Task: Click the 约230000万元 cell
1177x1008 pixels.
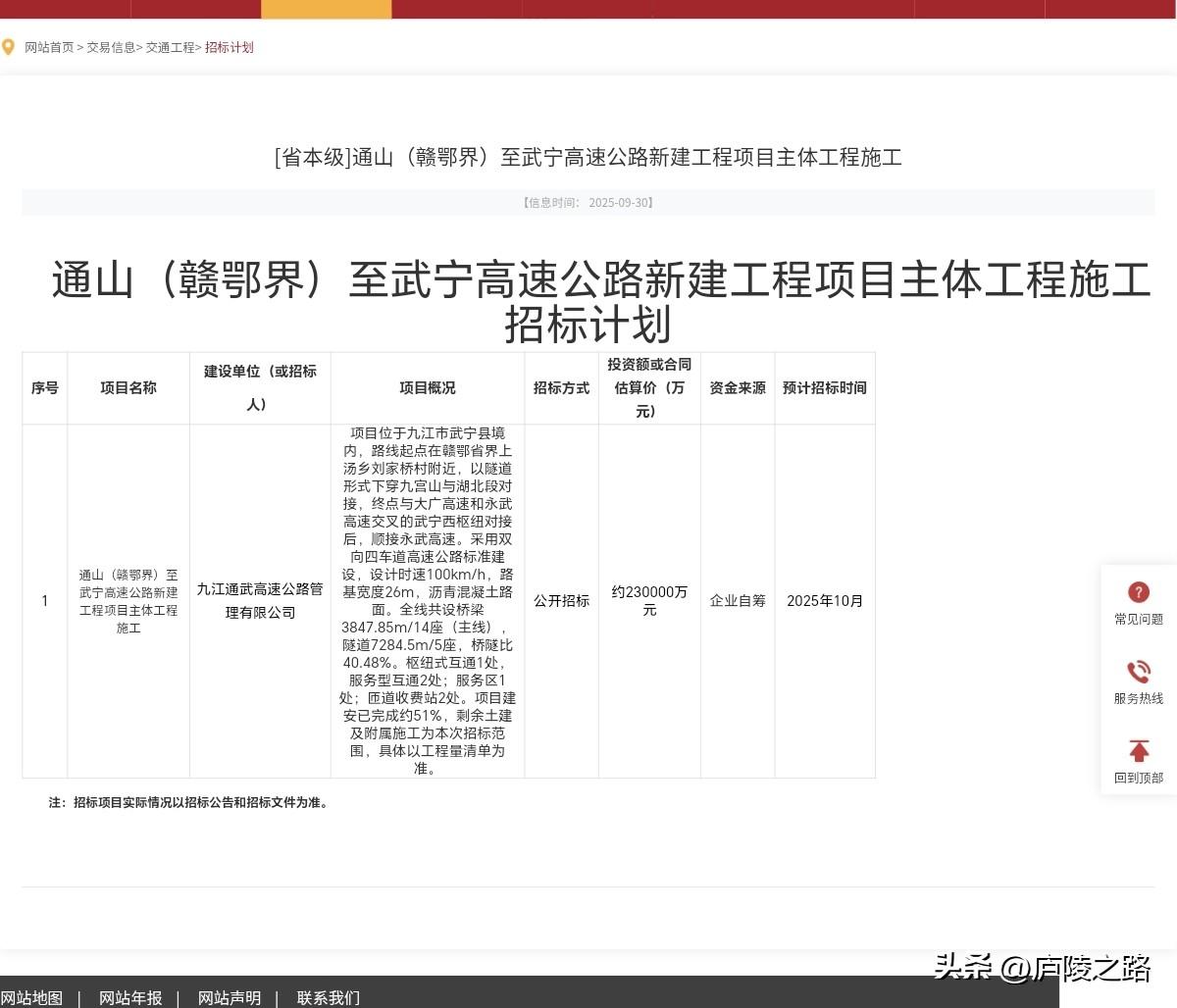Action: pos(649,601)
